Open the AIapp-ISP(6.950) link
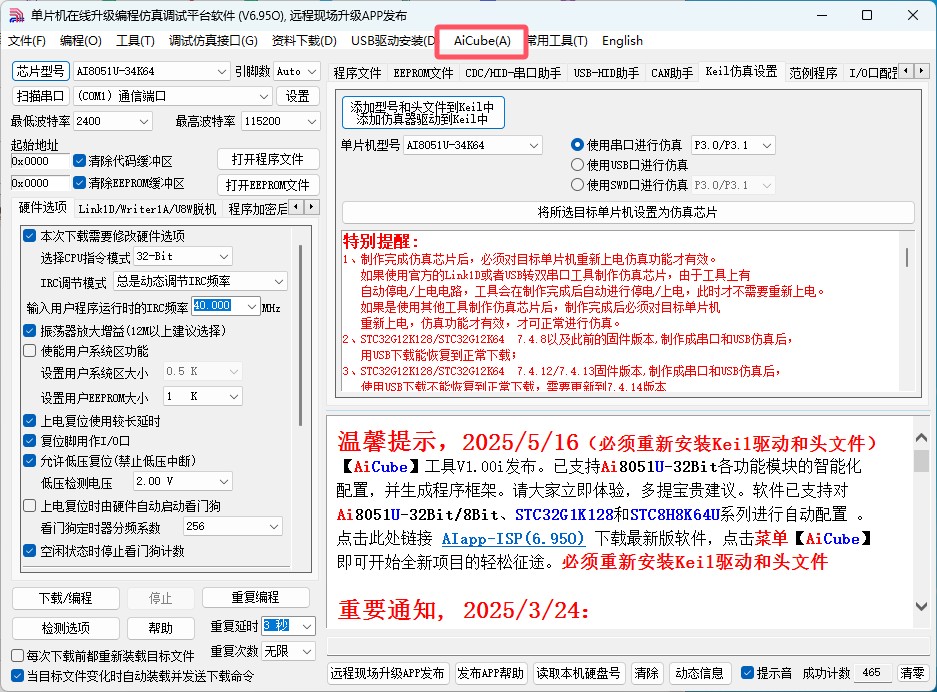Image resolution: width=937 pixels, height=692 pixels. click(x=513, y=538)
